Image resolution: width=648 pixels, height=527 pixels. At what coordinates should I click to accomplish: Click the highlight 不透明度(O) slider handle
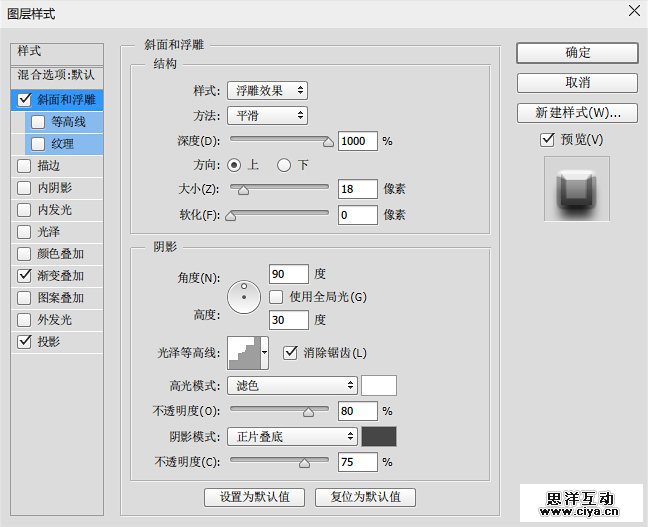308,412
